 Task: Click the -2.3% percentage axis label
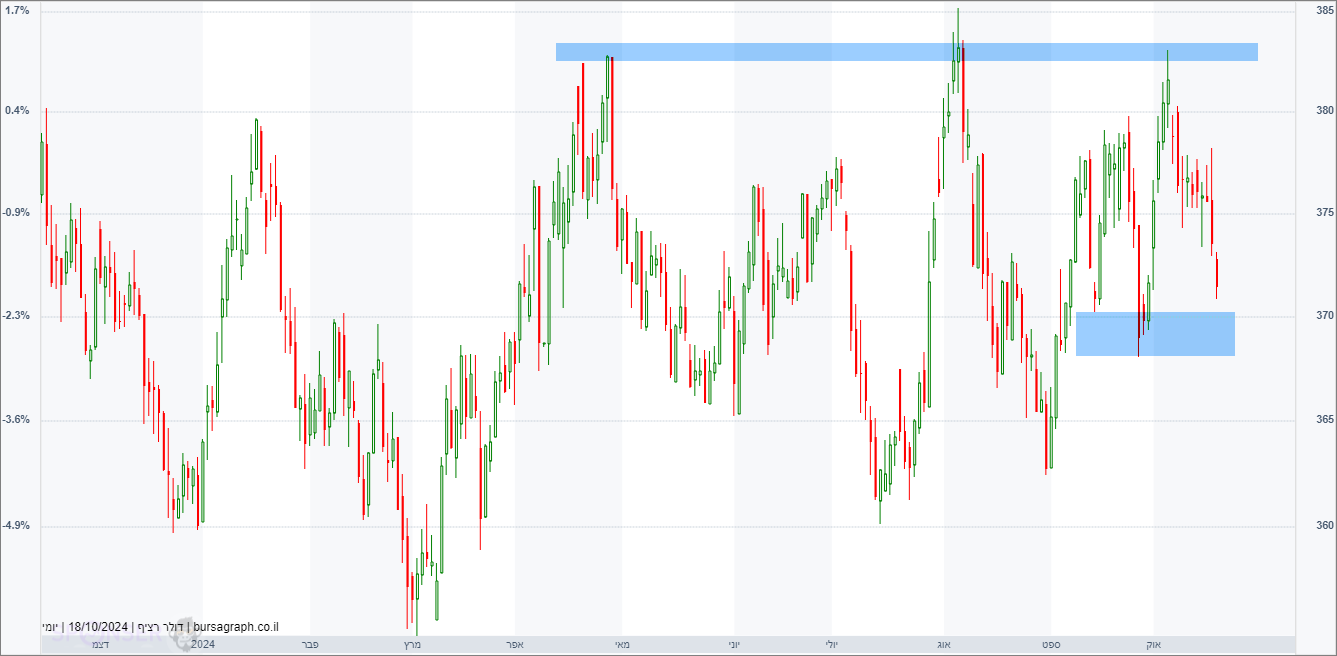click(16, 315)
